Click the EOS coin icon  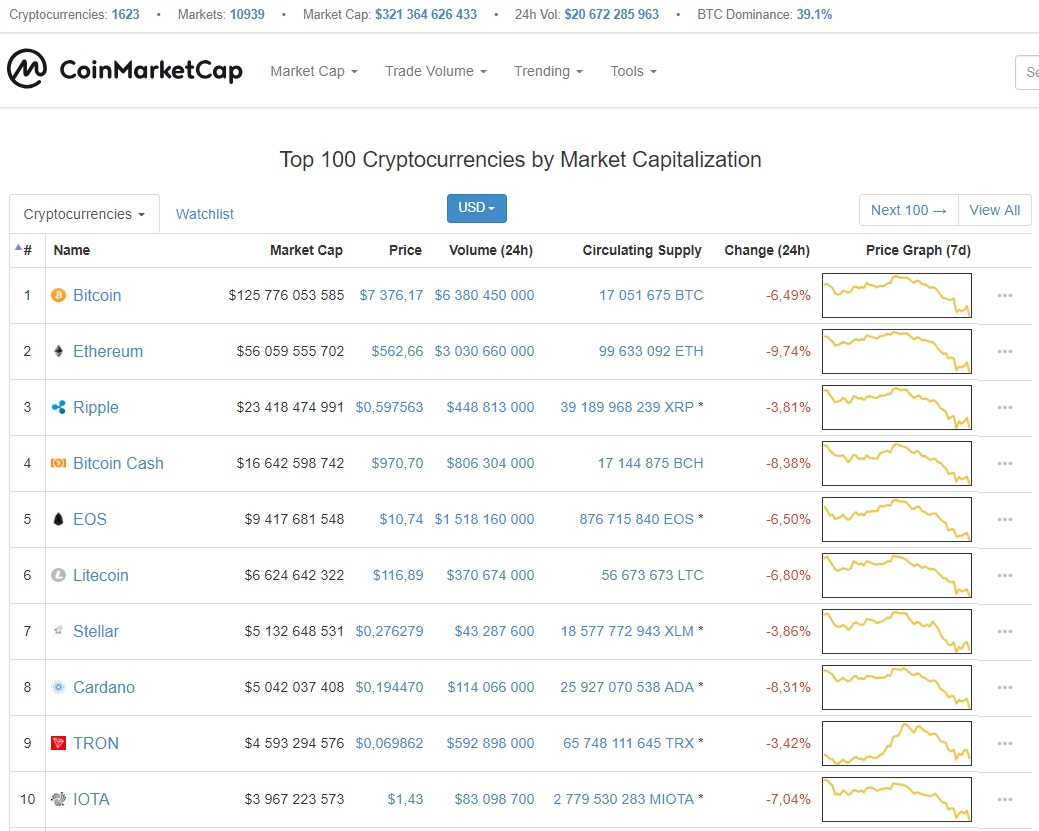click(x=58, y=519)
